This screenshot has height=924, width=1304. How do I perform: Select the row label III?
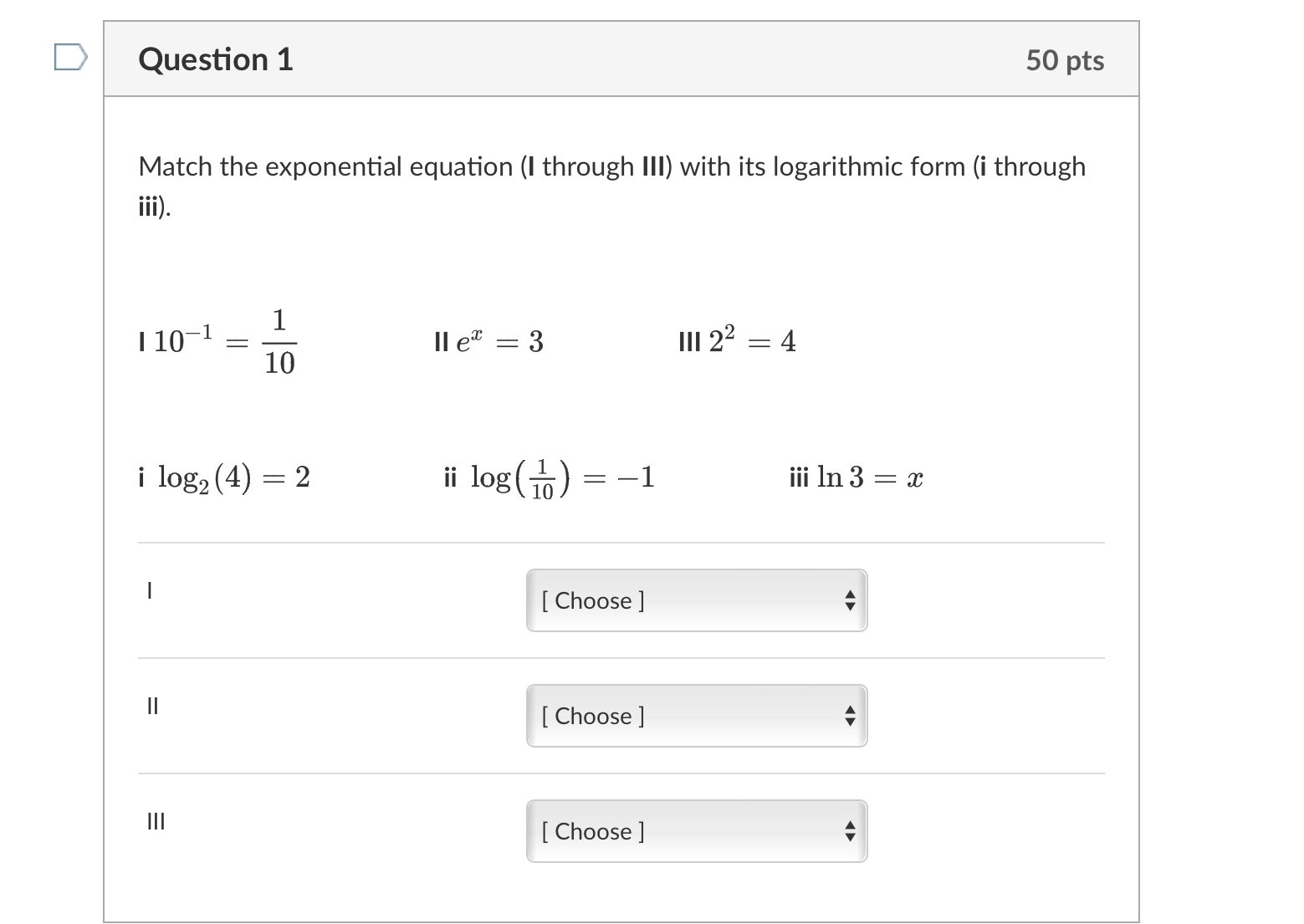coord(156,822)
